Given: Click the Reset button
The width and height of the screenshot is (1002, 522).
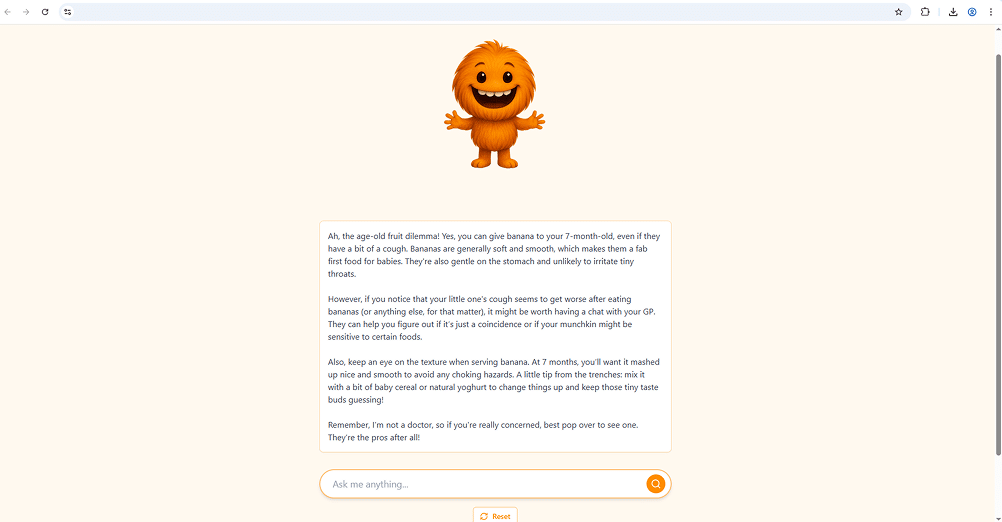Looking at the screenshot, I should [495, 515].
